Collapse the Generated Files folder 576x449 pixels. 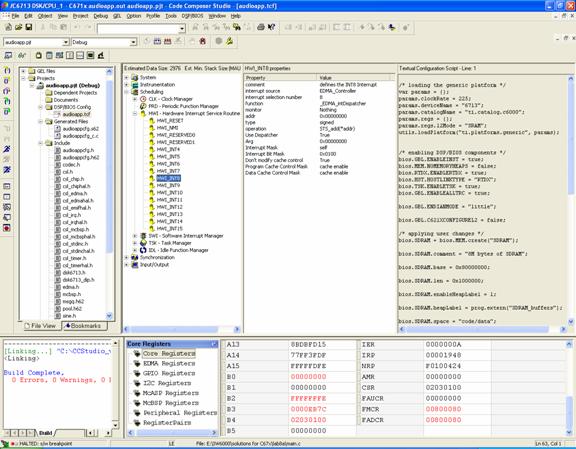41,121
